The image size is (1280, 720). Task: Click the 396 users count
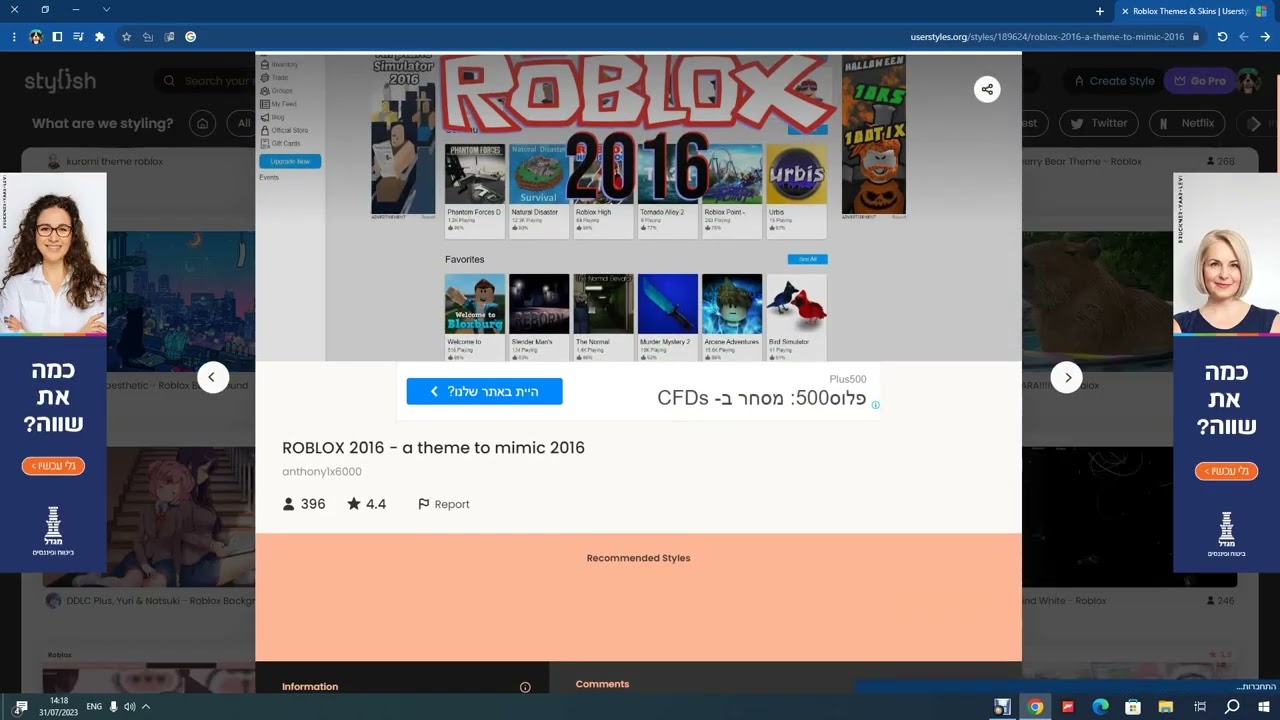[304, 504]
